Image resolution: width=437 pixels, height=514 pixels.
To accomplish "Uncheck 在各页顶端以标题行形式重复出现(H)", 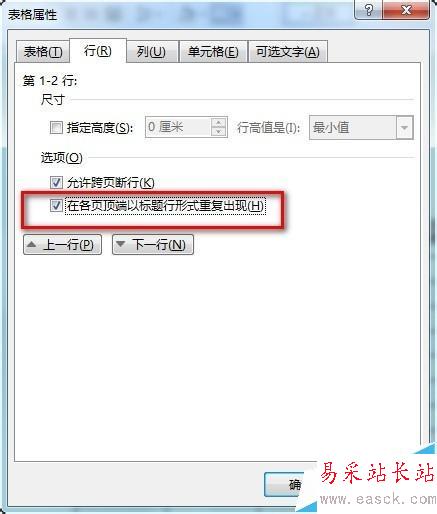I will tap(56, 205).
